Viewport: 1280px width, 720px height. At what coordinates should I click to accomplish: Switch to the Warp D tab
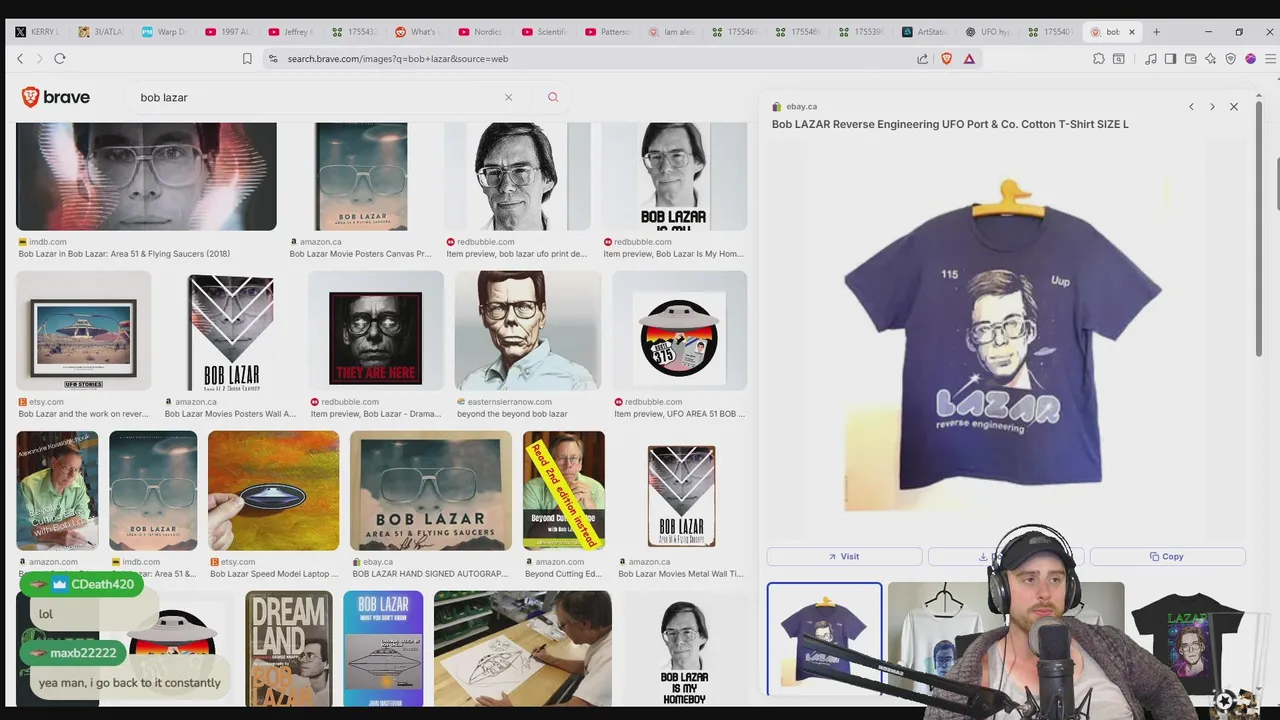coord(164,32)
